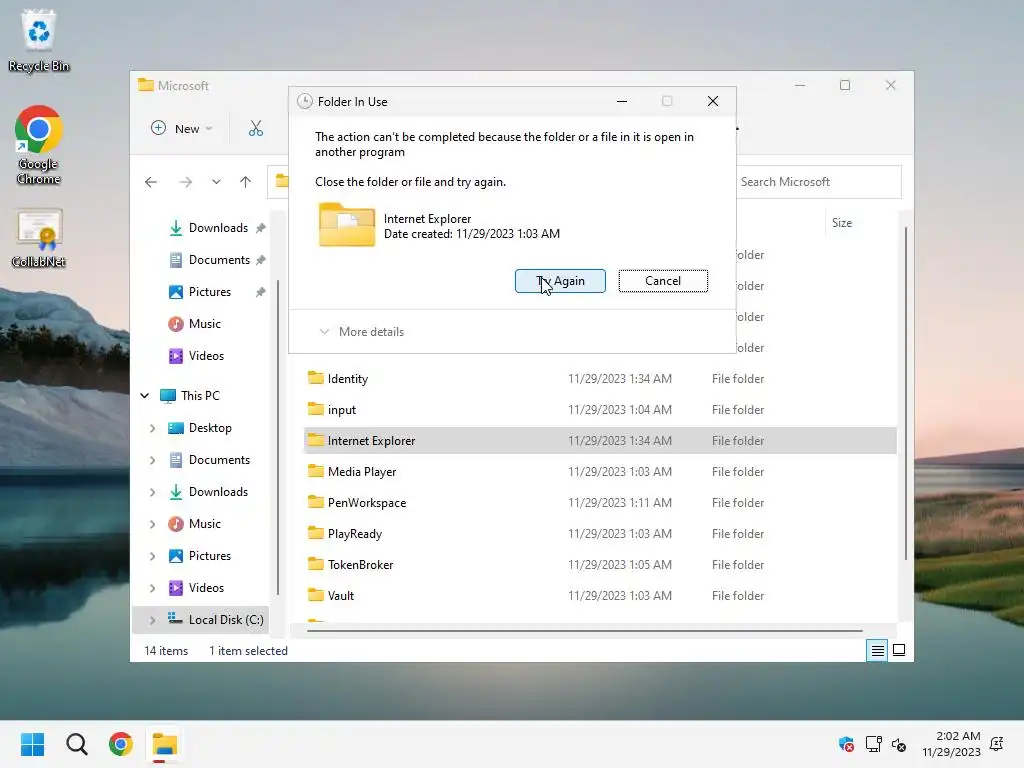1024x768 pixels.
Task: Launch Chrome from the taskbar
Action: pos(121,744)
